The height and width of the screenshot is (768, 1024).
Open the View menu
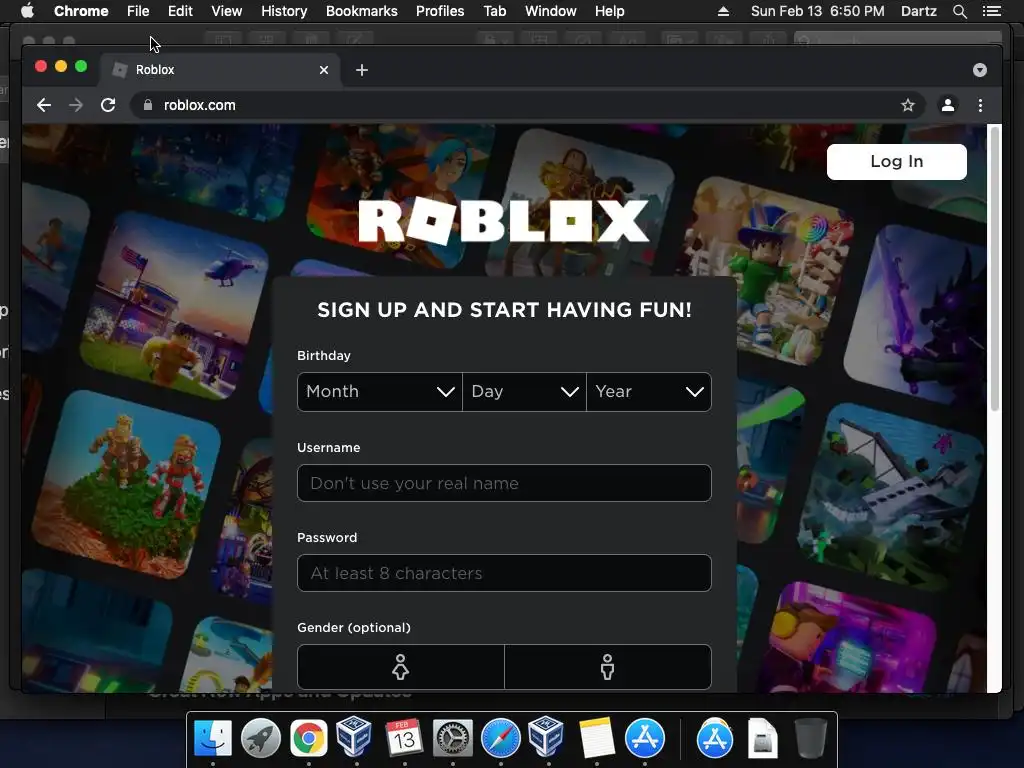pos(227,11)
